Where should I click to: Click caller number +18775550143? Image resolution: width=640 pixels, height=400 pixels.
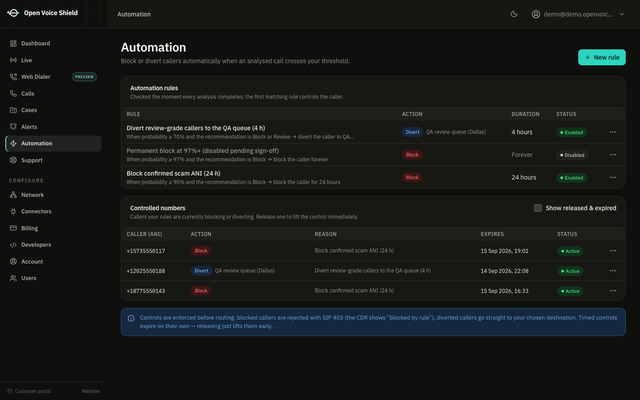pos(146,291)
